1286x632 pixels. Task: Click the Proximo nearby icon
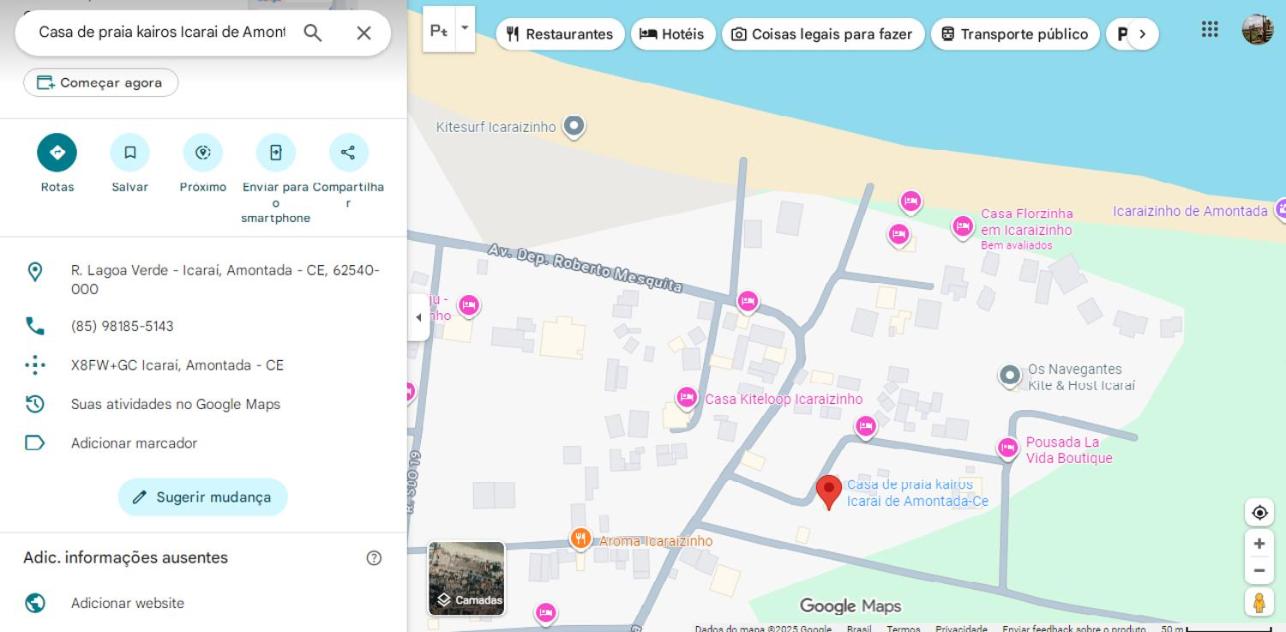click(203, 153)
